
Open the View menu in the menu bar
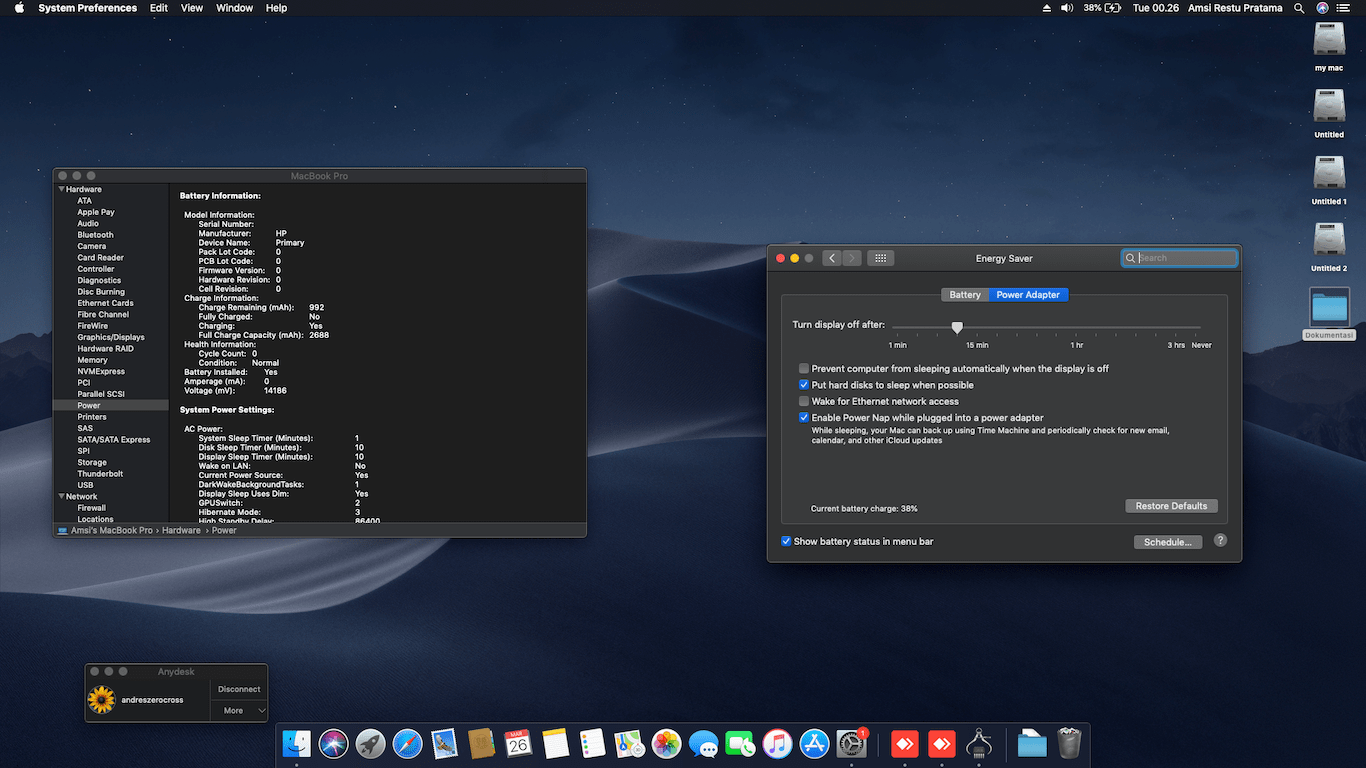[x=192, y=8]
